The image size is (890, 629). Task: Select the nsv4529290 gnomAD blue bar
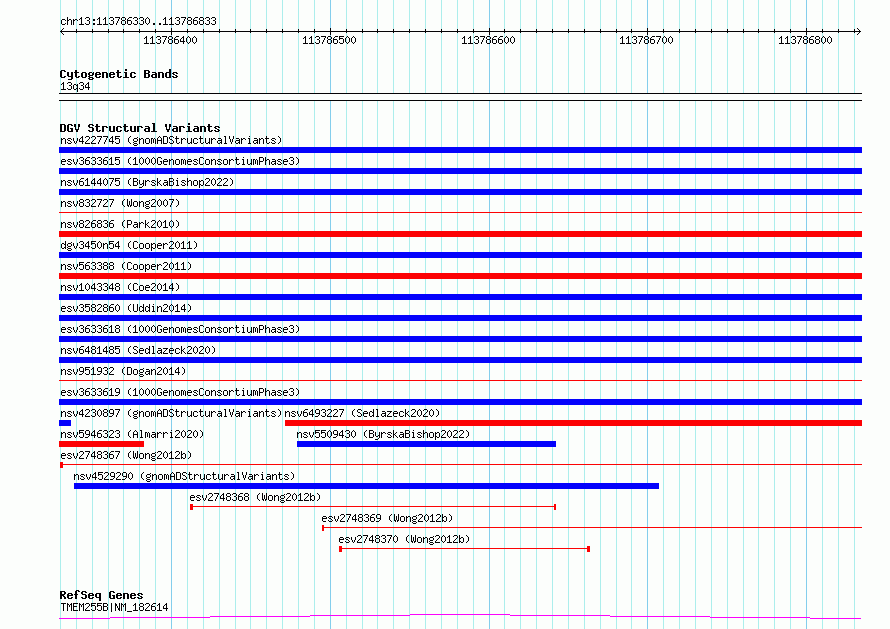pos(366,486)
